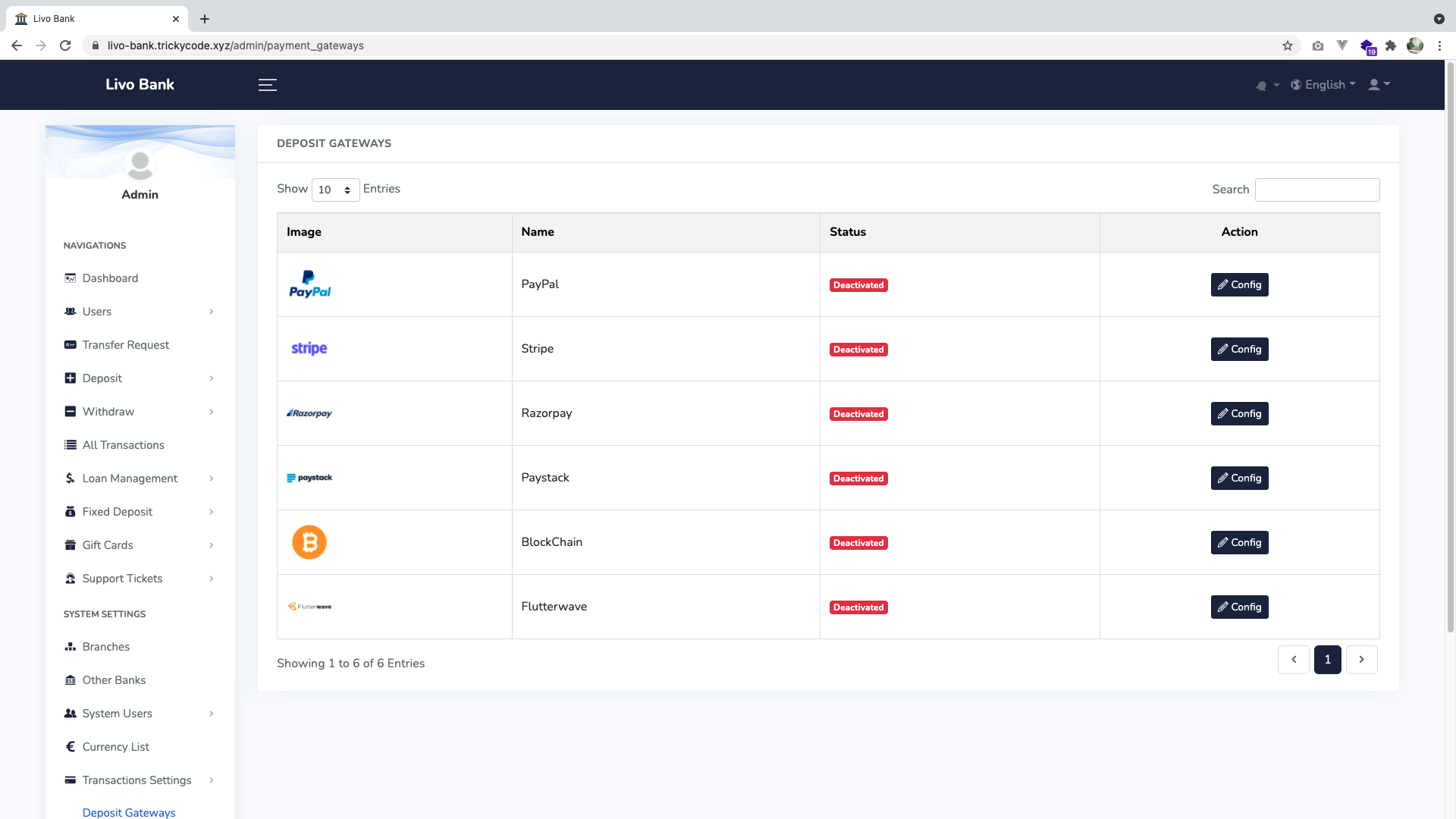Select page 1 in pagination

[x=1328, y=660]
